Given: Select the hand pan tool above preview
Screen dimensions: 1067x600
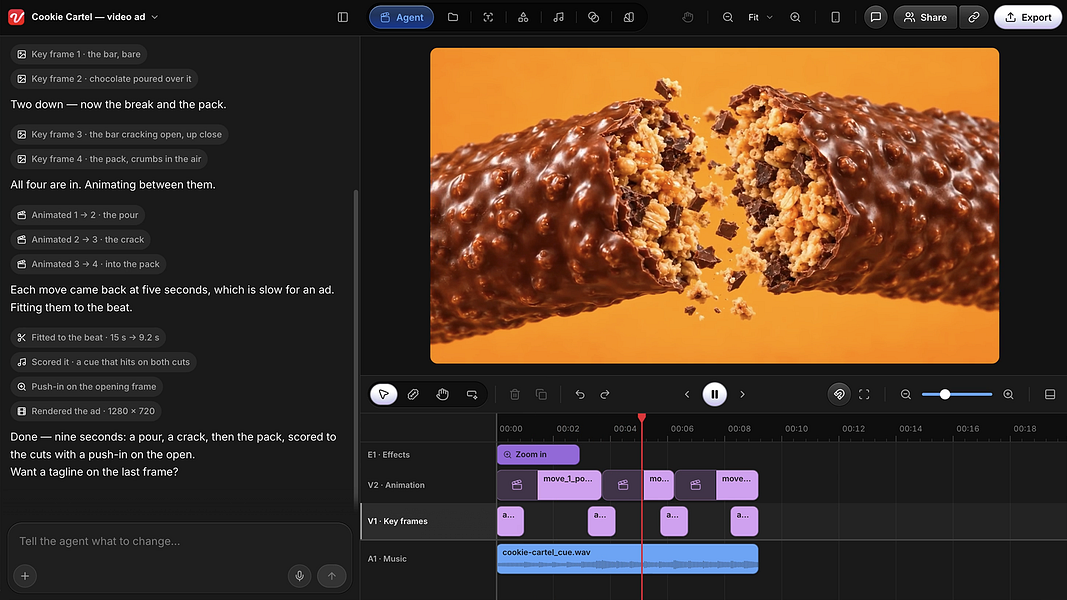Looking at the screenshot, I should tap(688, 17).
